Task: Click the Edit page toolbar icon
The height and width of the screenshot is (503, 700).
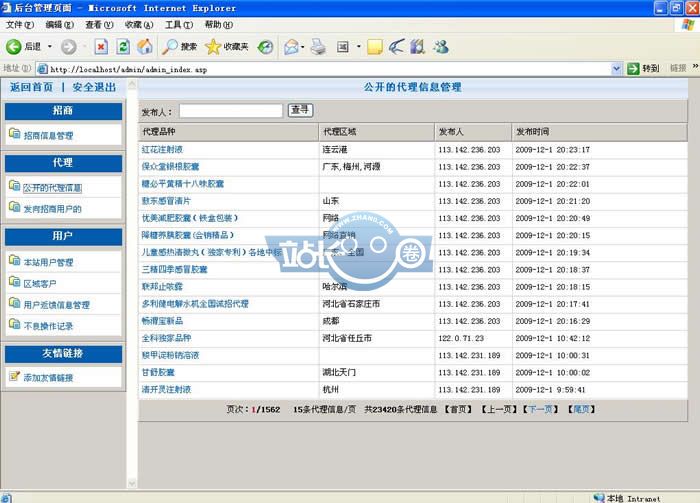Action: click(x=343, y=46)
